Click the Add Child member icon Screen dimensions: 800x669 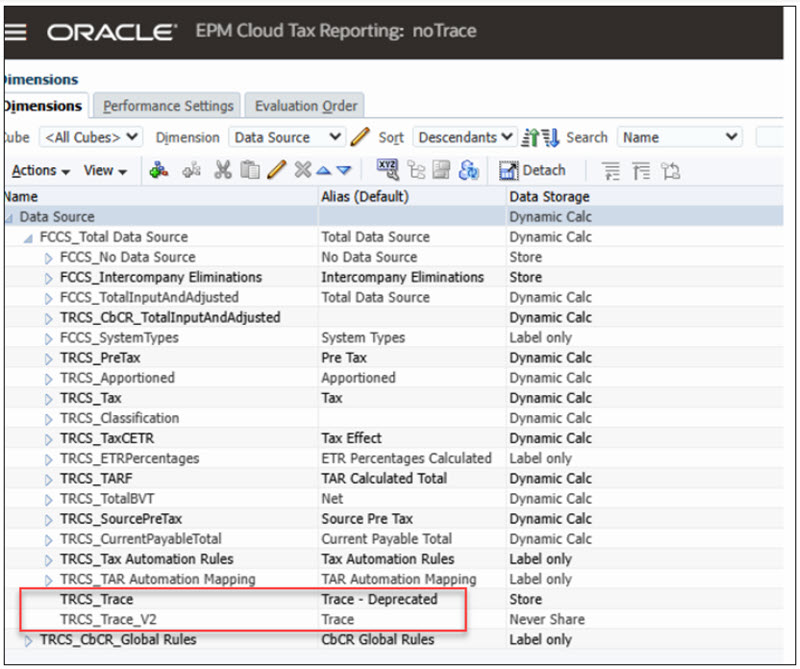pos(159,170)
